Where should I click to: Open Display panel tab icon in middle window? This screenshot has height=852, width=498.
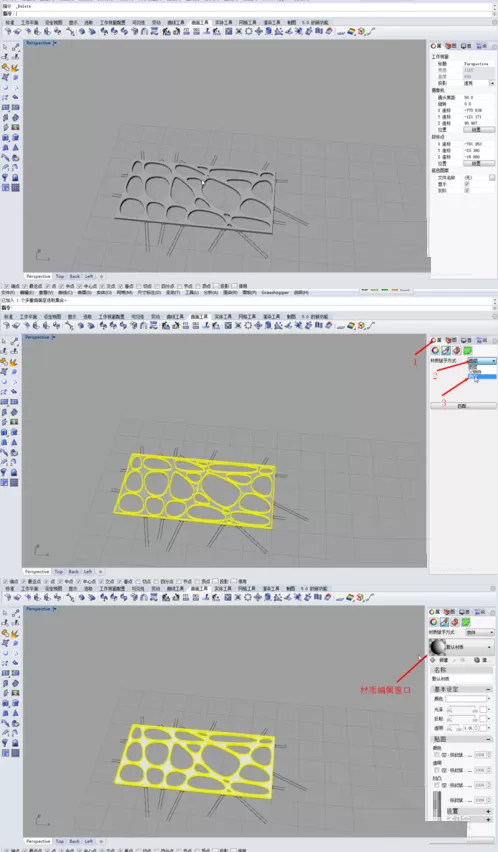(466, 341)
